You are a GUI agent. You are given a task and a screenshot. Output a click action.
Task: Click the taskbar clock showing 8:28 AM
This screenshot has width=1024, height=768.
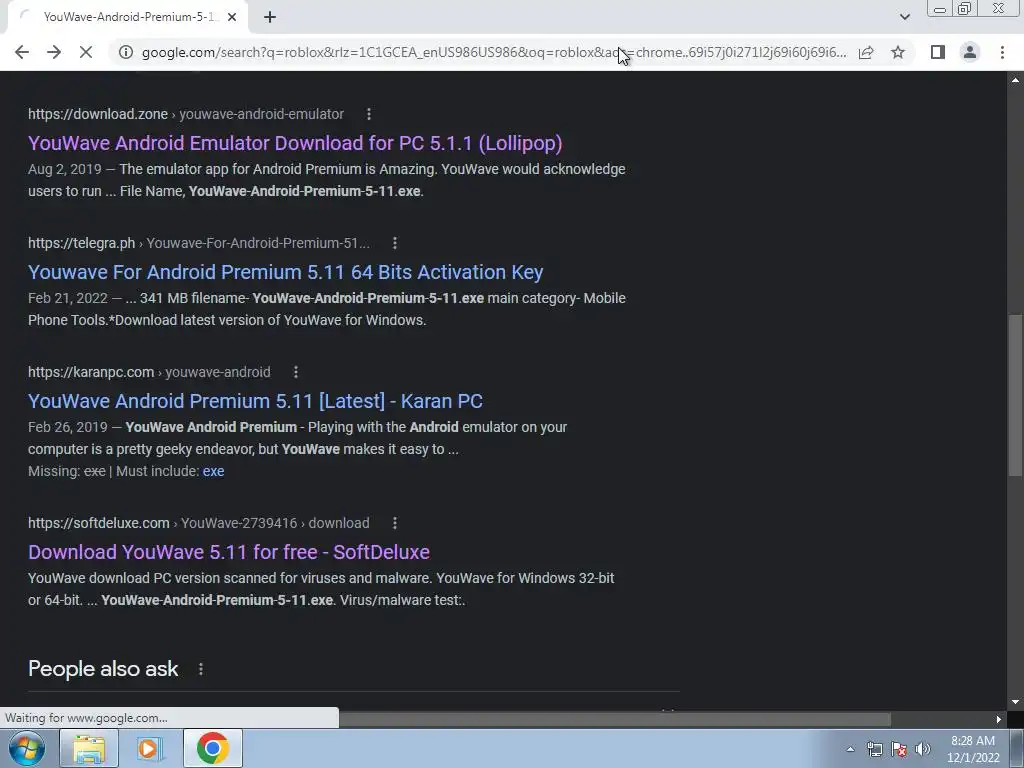tap(973, 749)
